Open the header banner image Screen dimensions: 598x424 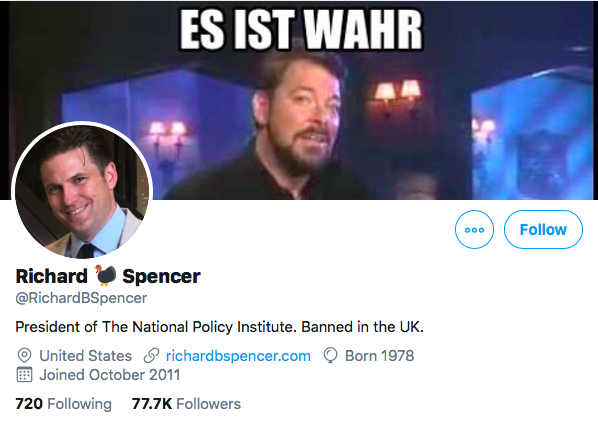tap(299, 100)
